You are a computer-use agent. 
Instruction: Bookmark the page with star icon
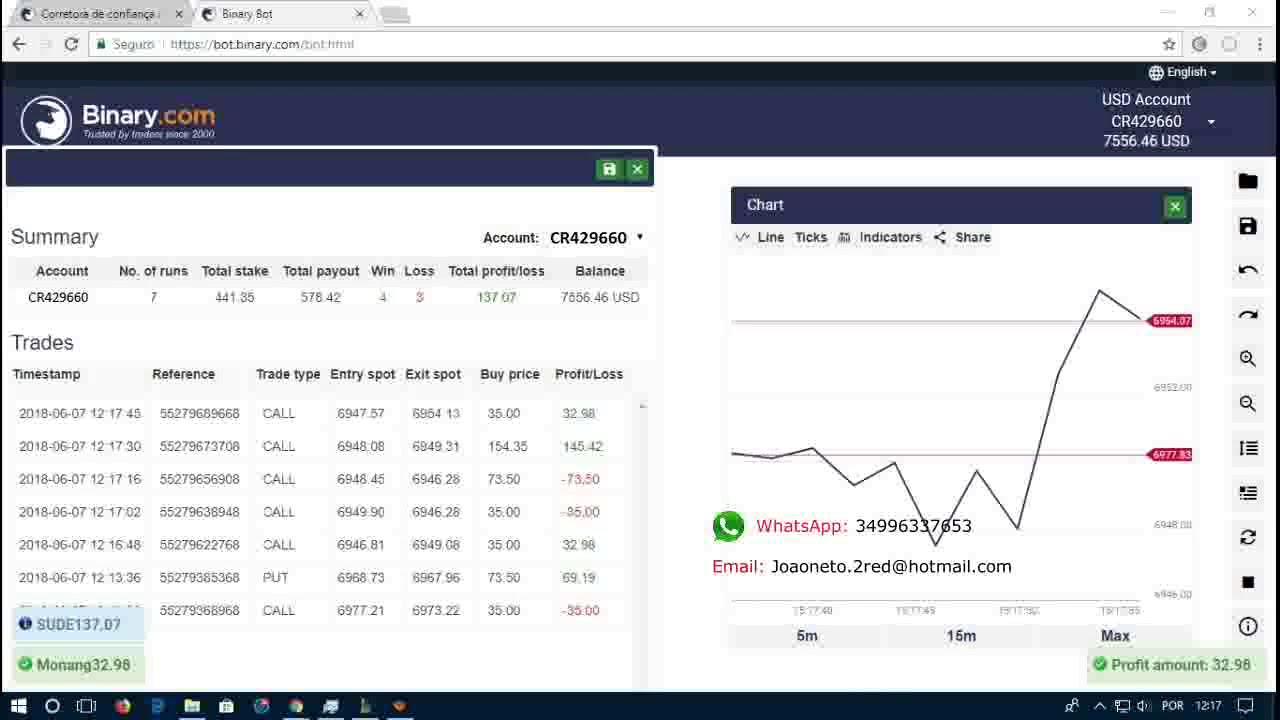point(1169,44)
